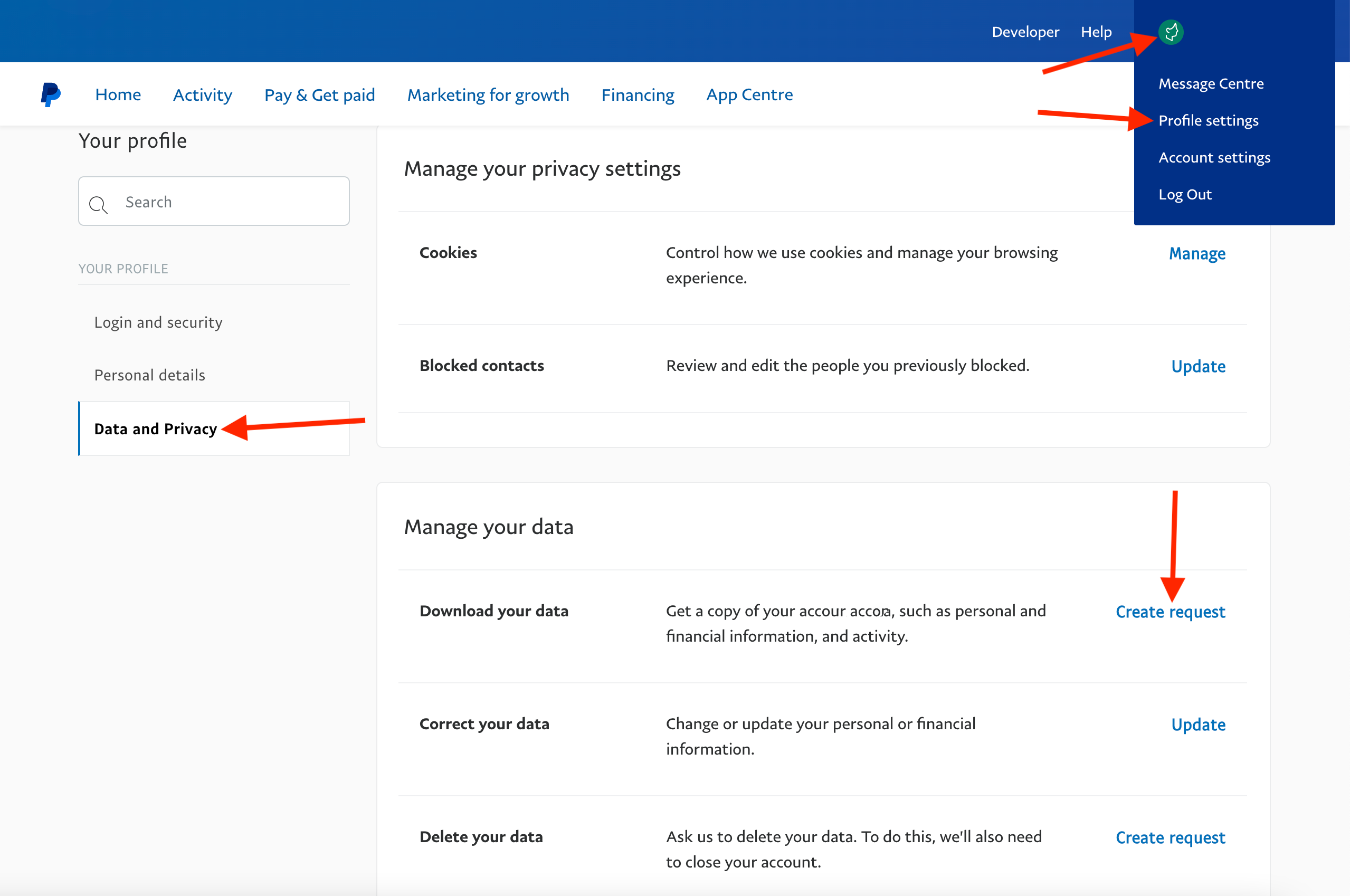
Task: Focus the profile Search input field
Action: click(214, 201)
